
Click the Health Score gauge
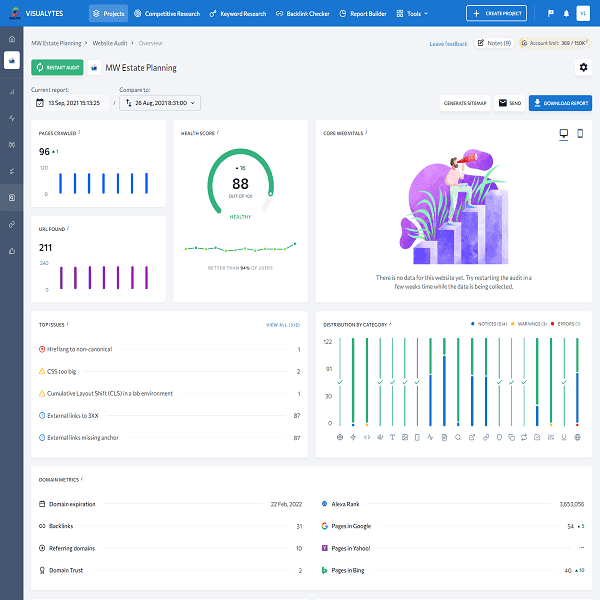click(x=240, y=184)
